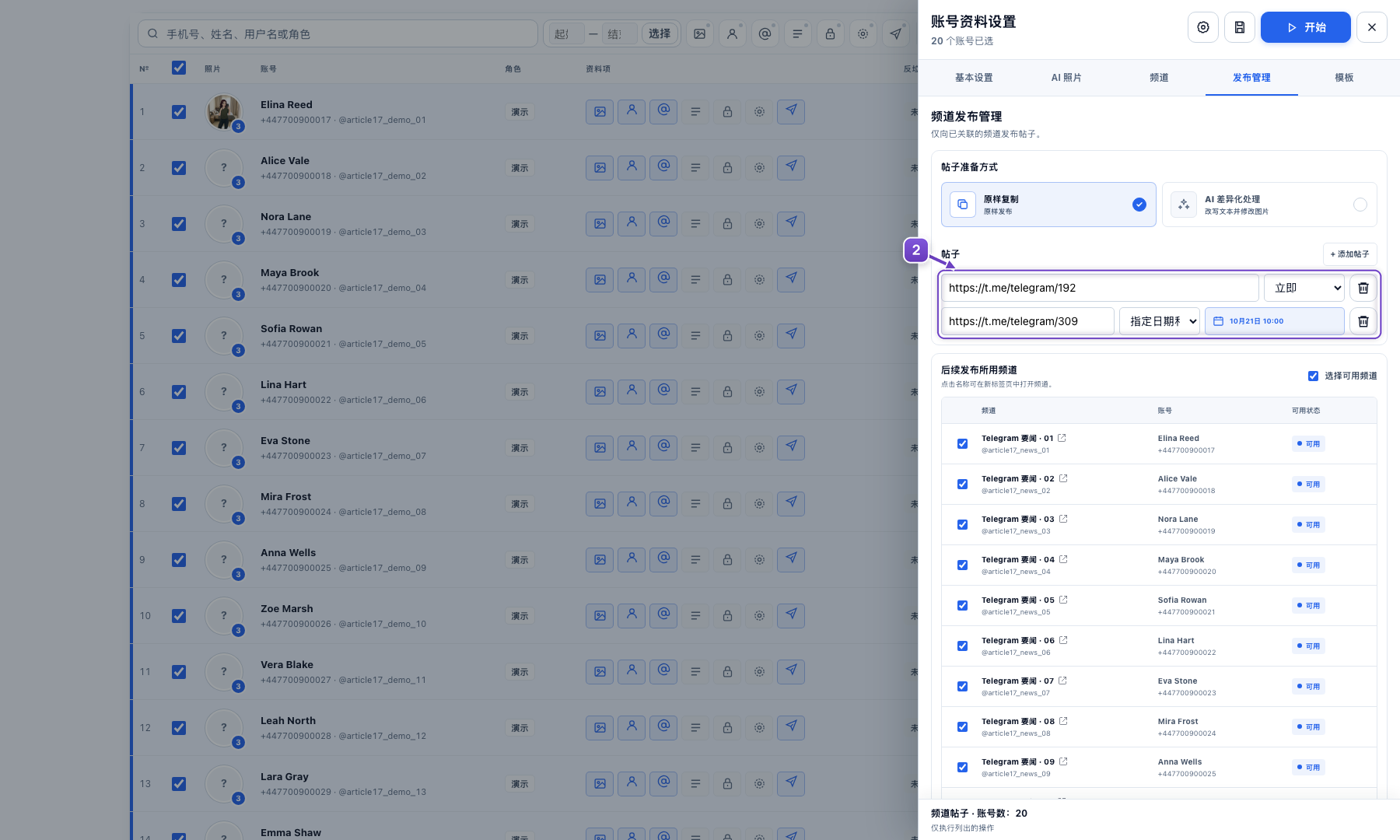Open the 立即 timing dropdown

click(1304, 288)
